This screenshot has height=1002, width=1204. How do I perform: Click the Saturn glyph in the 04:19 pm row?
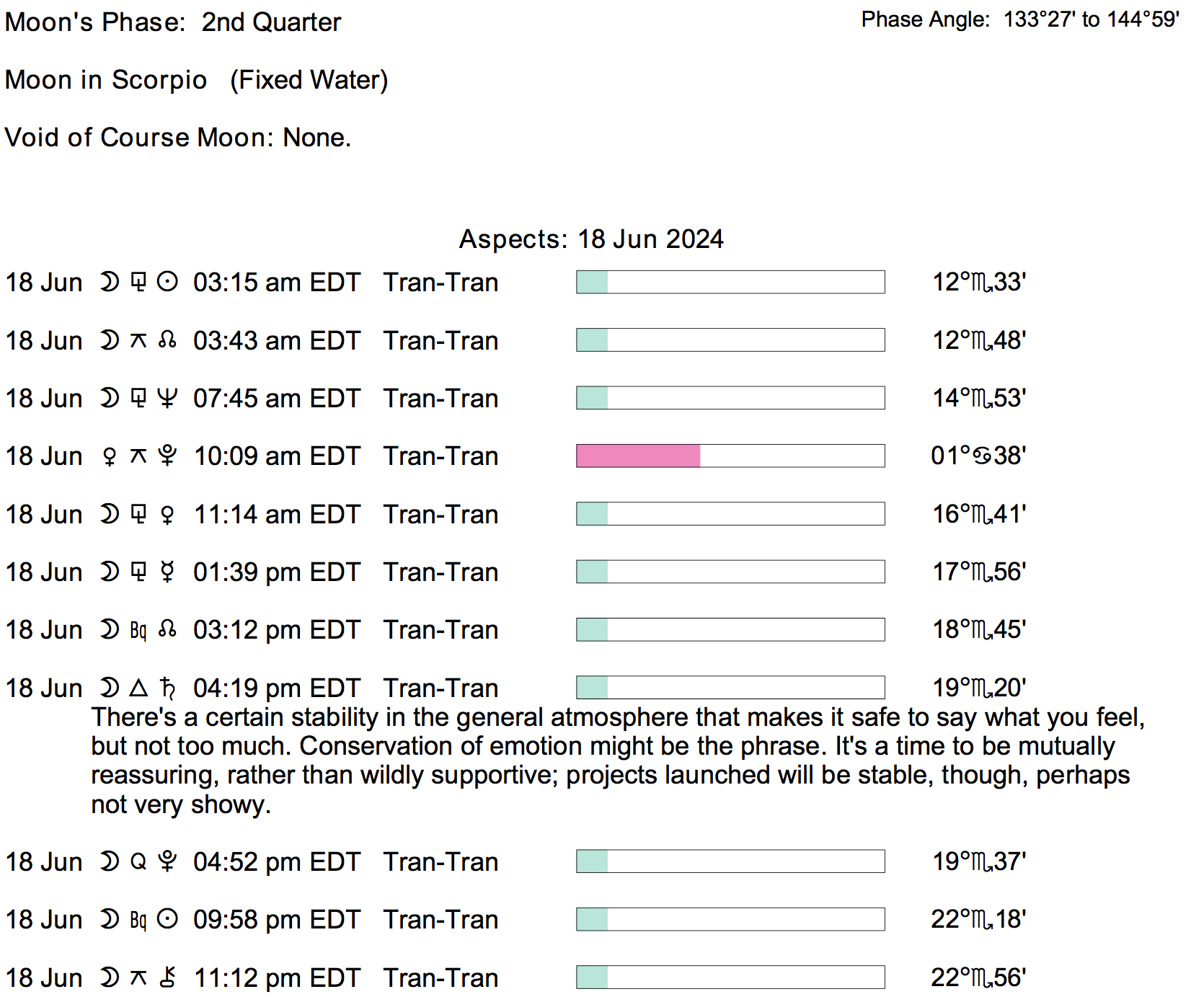tap(167, 688)
